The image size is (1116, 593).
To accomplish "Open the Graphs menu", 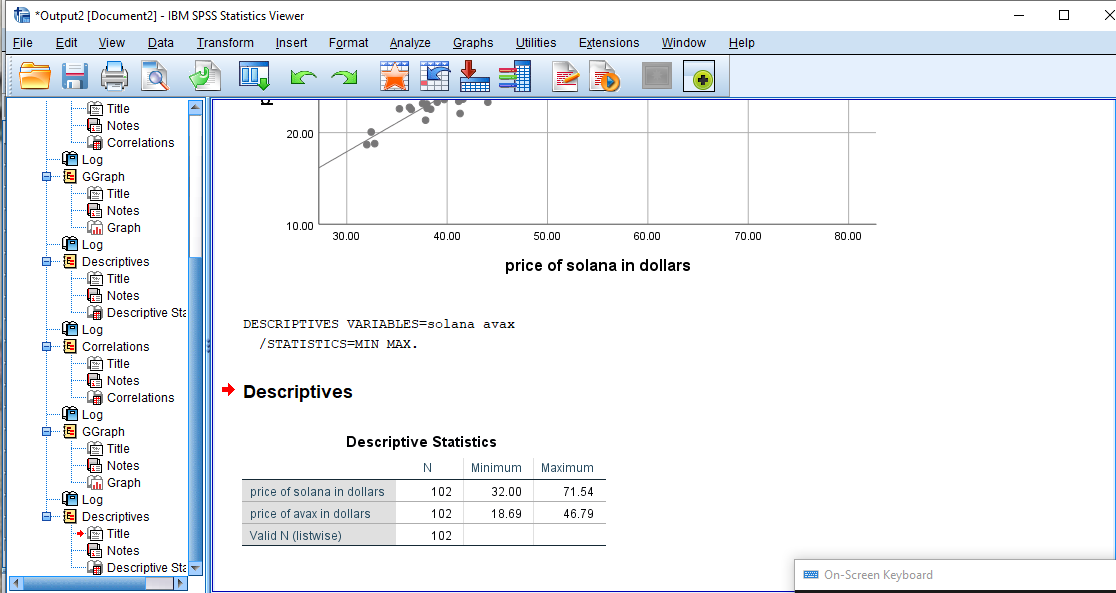I will point(473,43).
